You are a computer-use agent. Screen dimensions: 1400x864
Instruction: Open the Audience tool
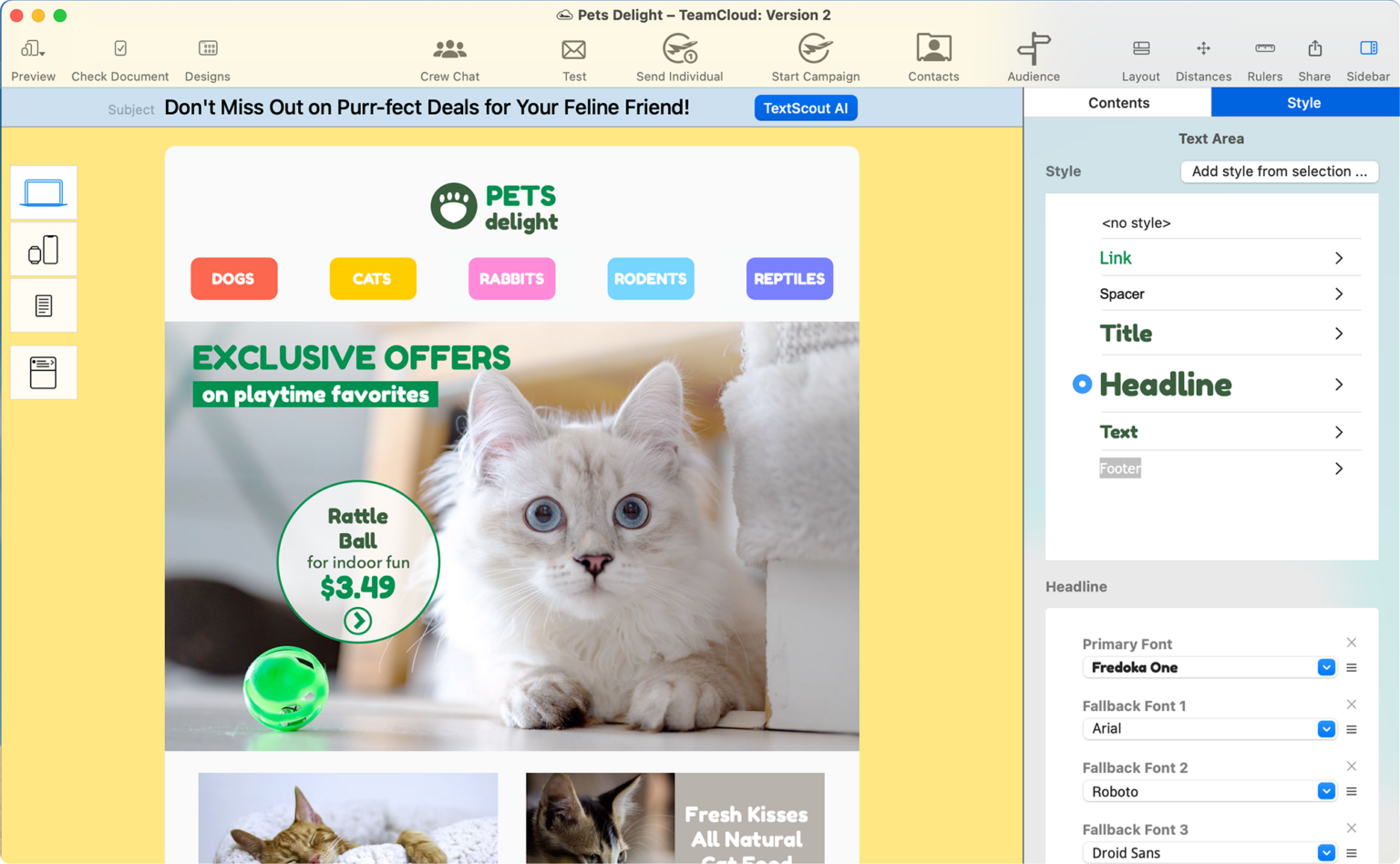(x=1032, y=57)
